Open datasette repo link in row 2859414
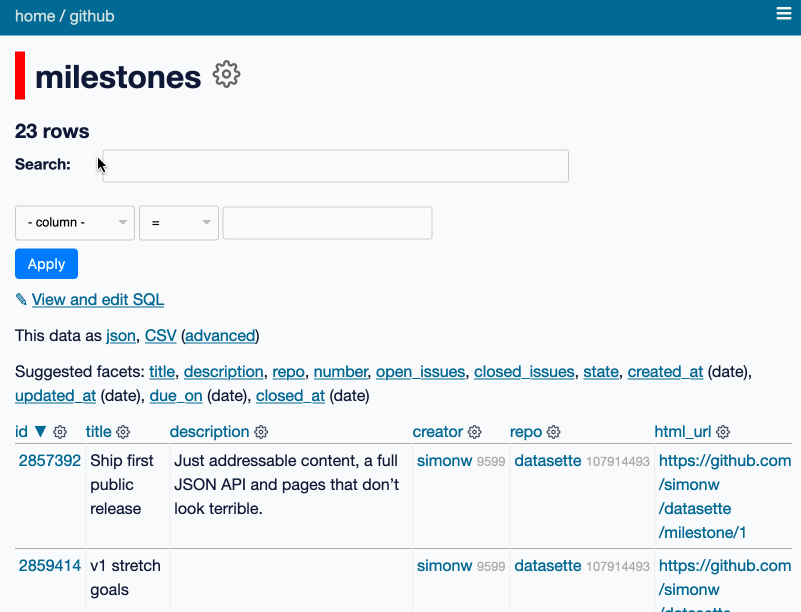 548,566
